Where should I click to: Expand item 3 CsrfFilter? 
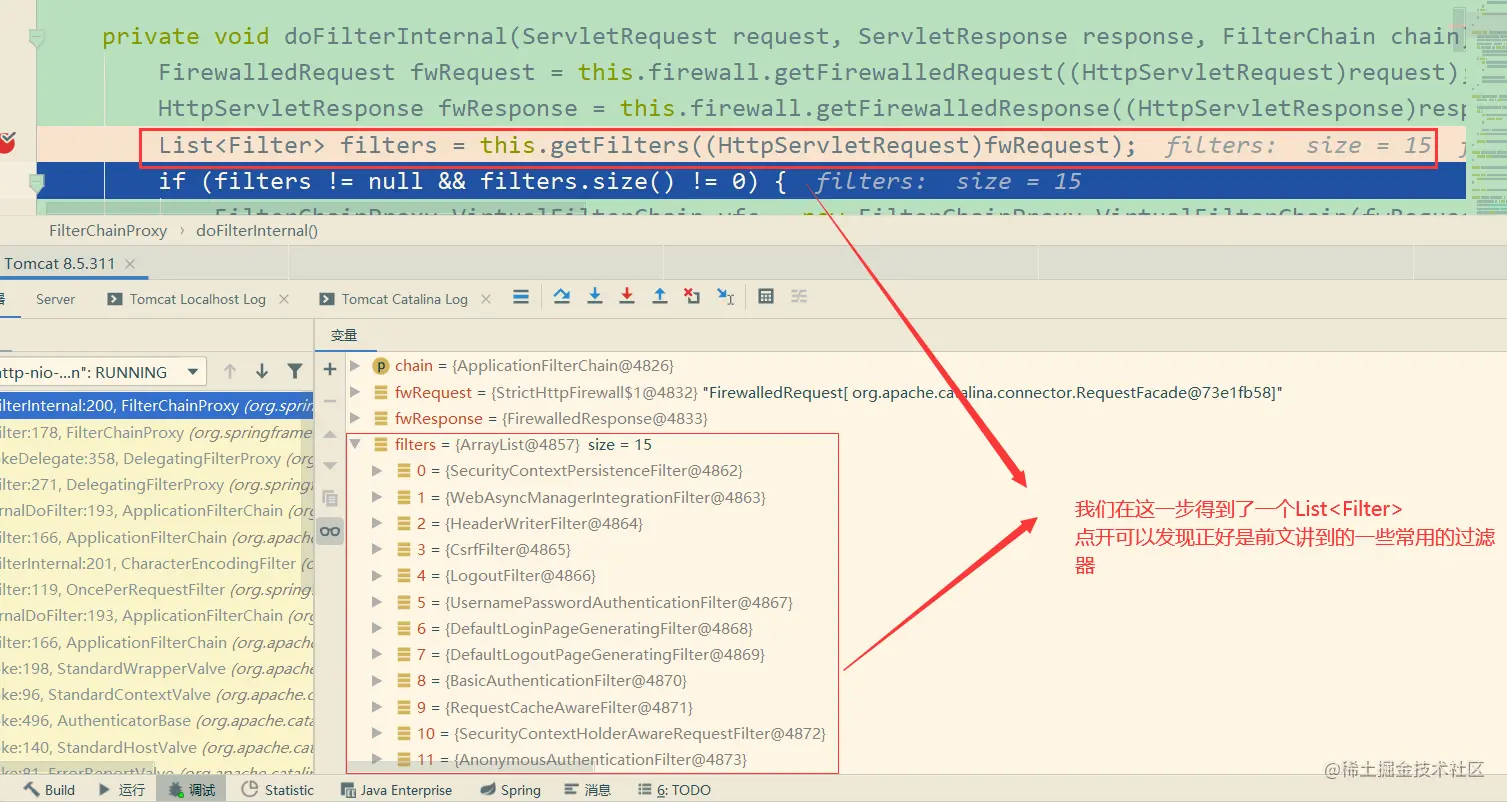(x=377, y=550)
